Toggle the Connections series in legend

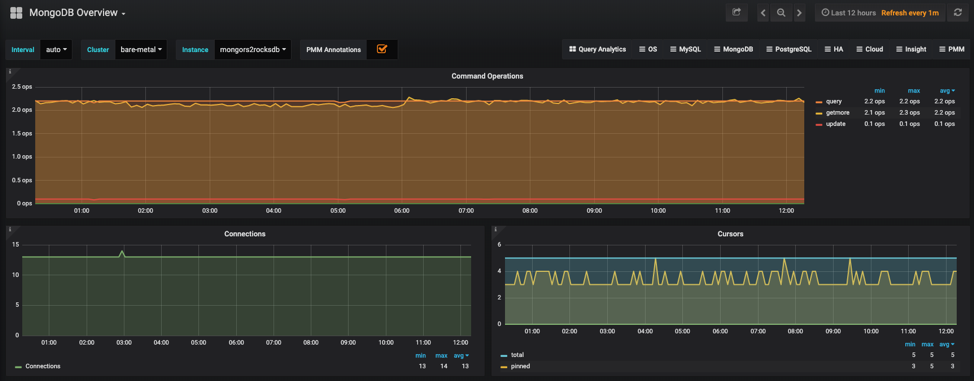(x=43, y=366)
